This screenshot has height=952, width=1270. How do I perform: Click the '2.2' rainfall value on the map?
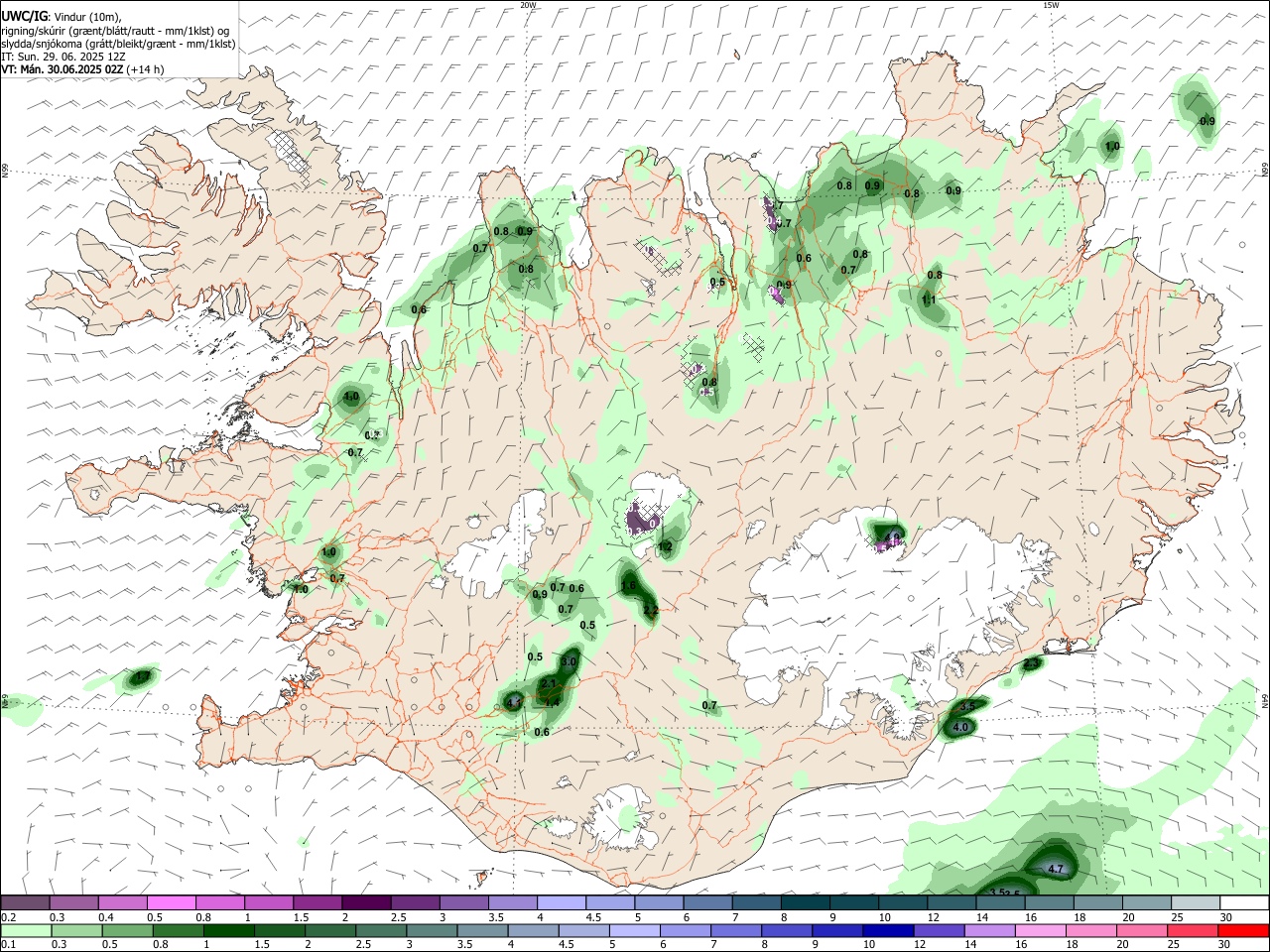(650, 610)
